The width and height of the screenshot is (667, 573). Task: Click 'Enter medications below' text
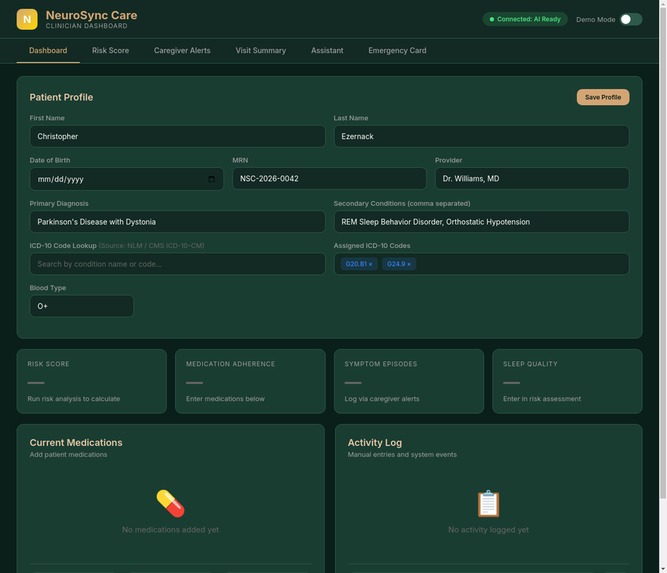click(x=225, y=399)
